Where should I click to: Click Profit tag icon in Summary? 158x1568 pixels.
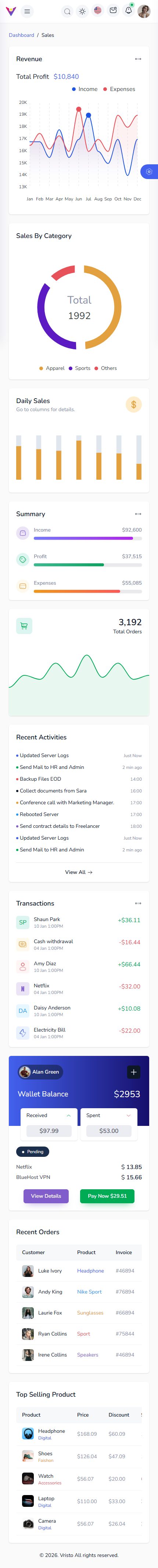(22, 559)
